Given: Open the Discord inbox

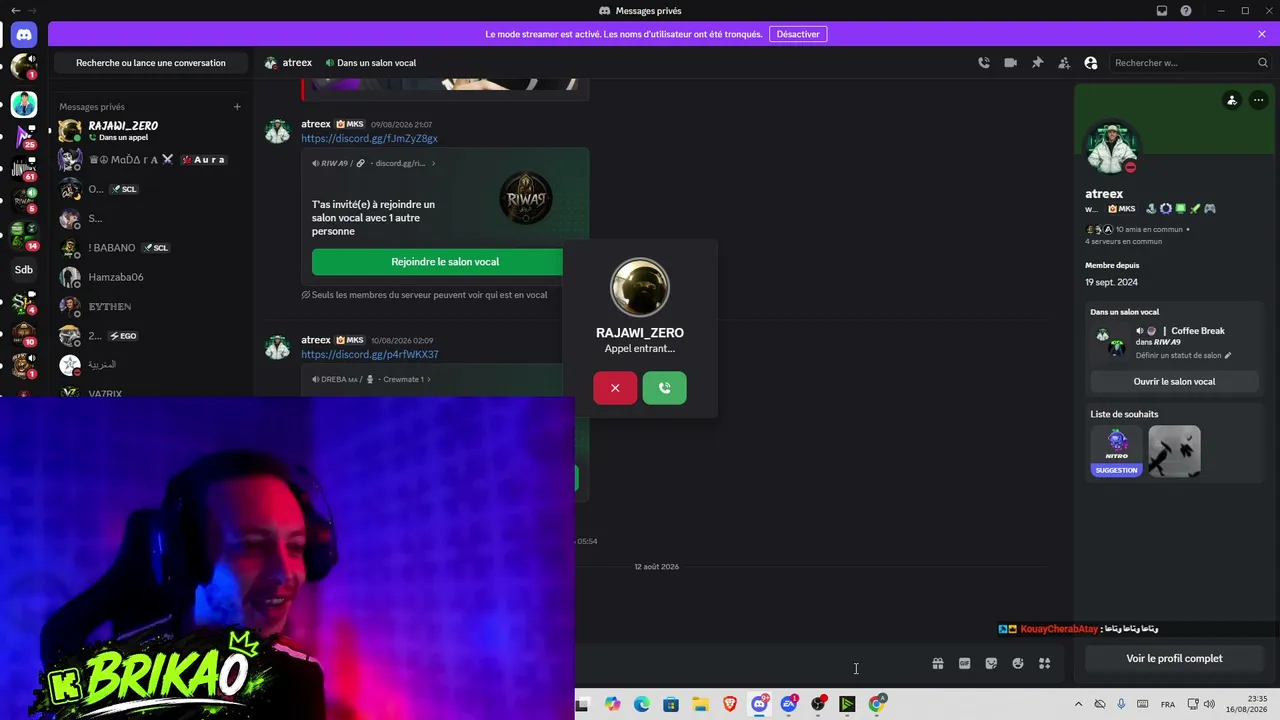Looking at the screenshot, I should [x=1162, y=11].
